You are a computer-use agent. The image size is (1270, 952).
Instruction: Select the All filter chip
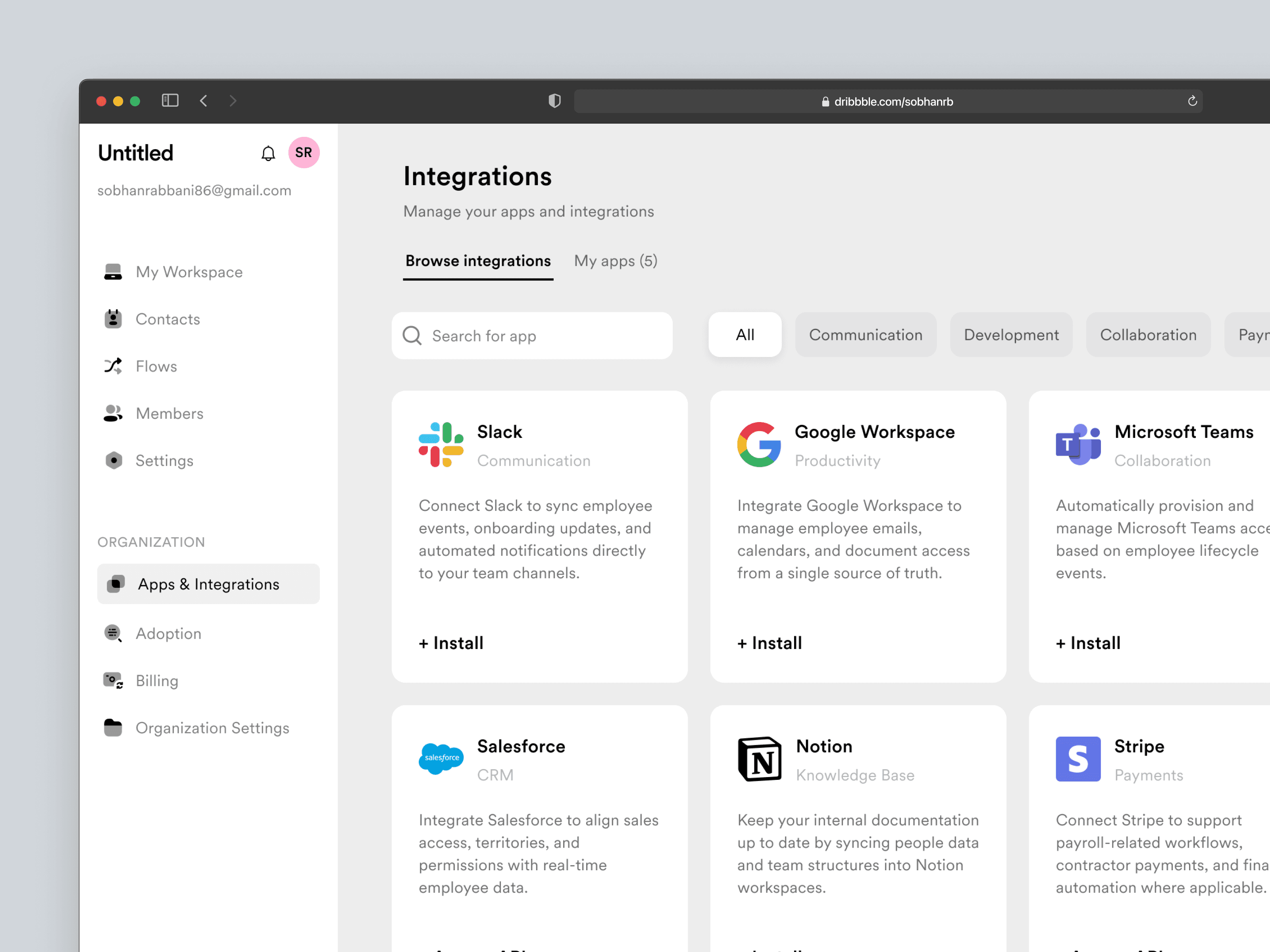(x=745, y=335)
